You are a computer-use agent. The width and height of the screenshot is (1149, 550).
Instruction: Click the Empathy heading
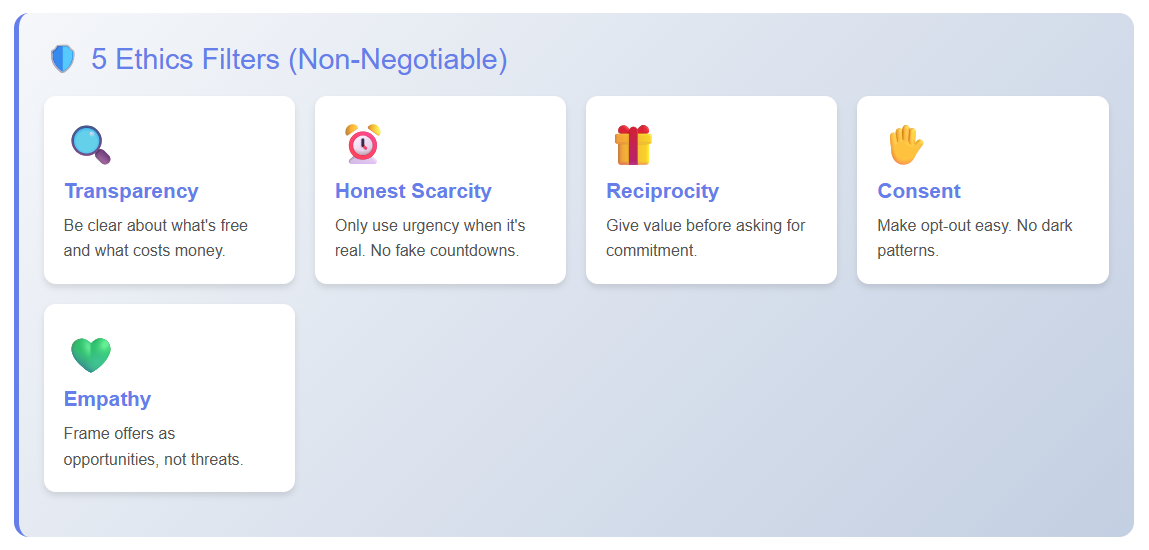click(x=107, y=399)
